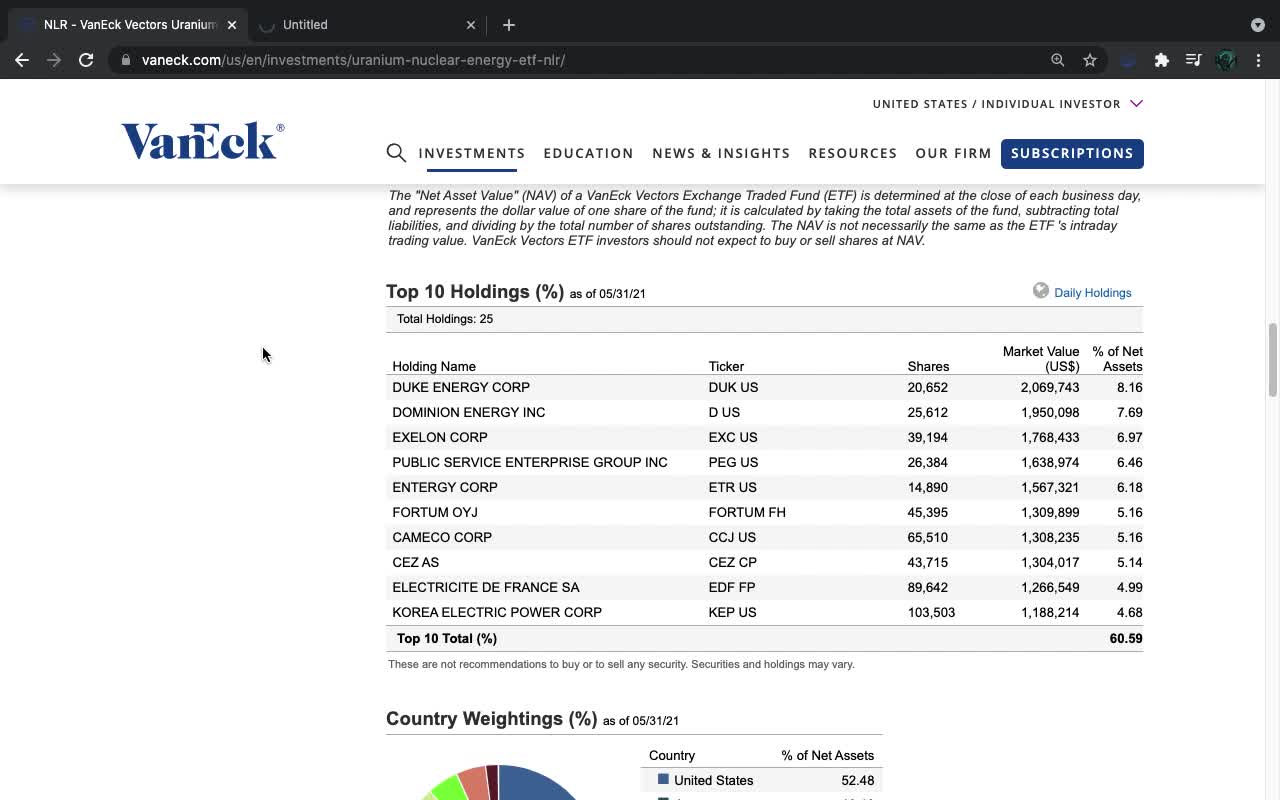Click United States weighting 52.48

(x=858, y=780)
